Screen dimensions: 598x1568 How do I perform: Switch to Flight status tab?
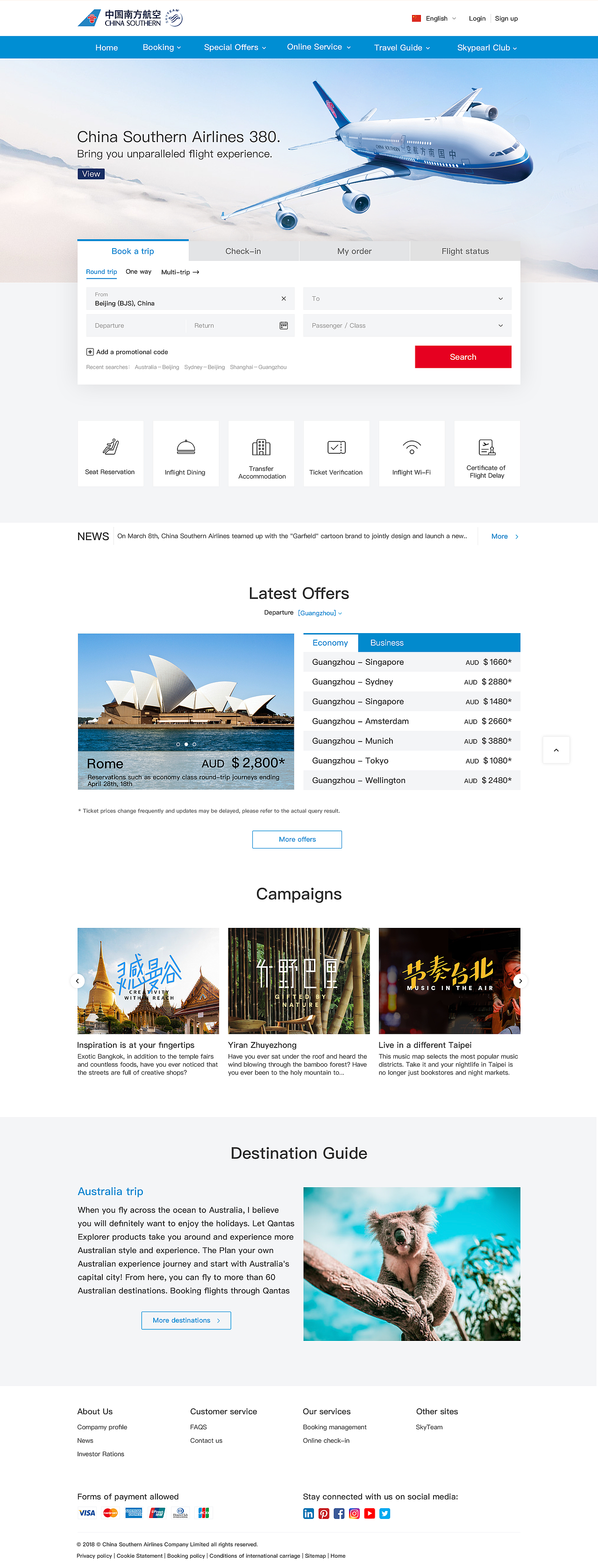465,251
